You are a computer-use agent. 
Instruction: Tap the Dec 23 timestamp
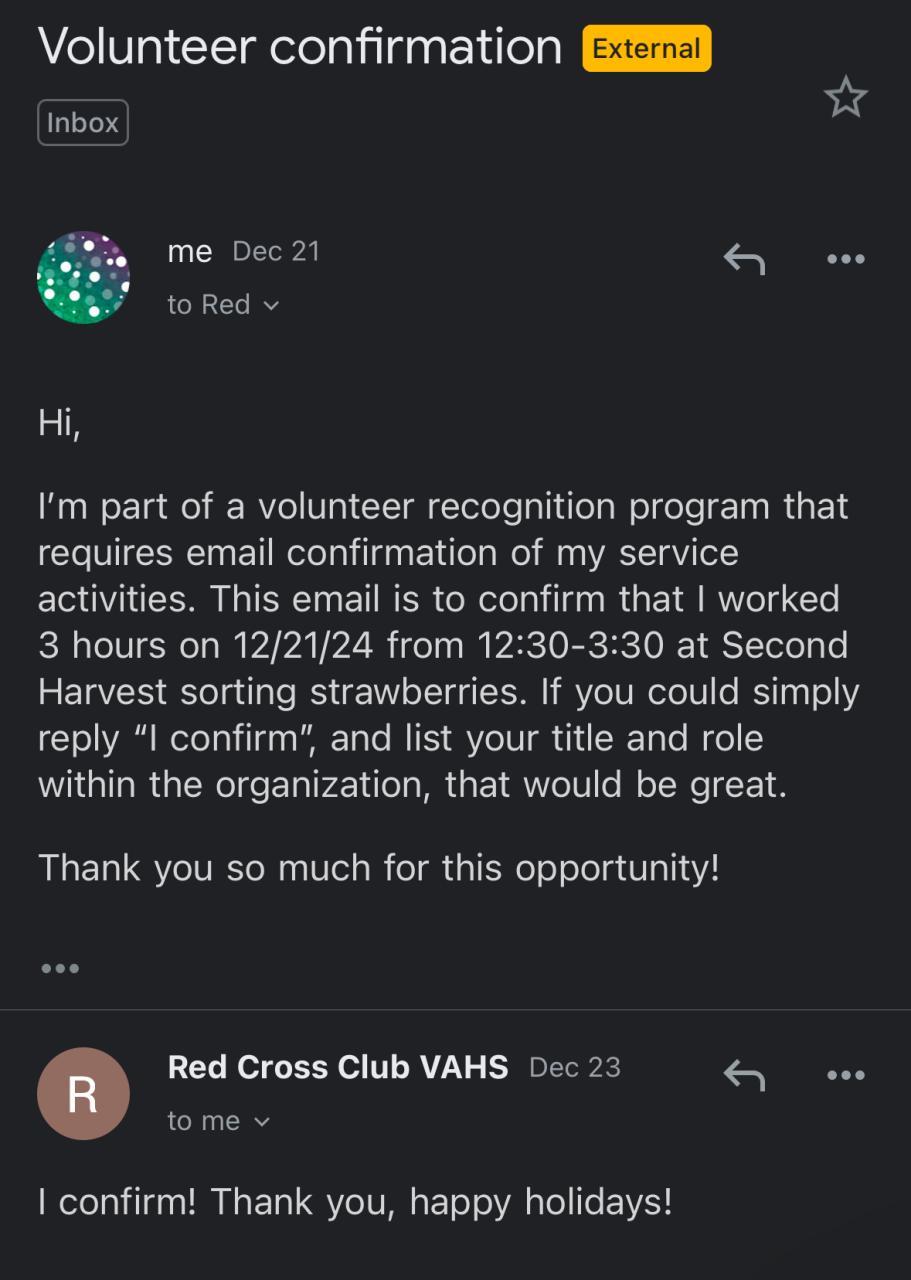(x=575, y=1067)
